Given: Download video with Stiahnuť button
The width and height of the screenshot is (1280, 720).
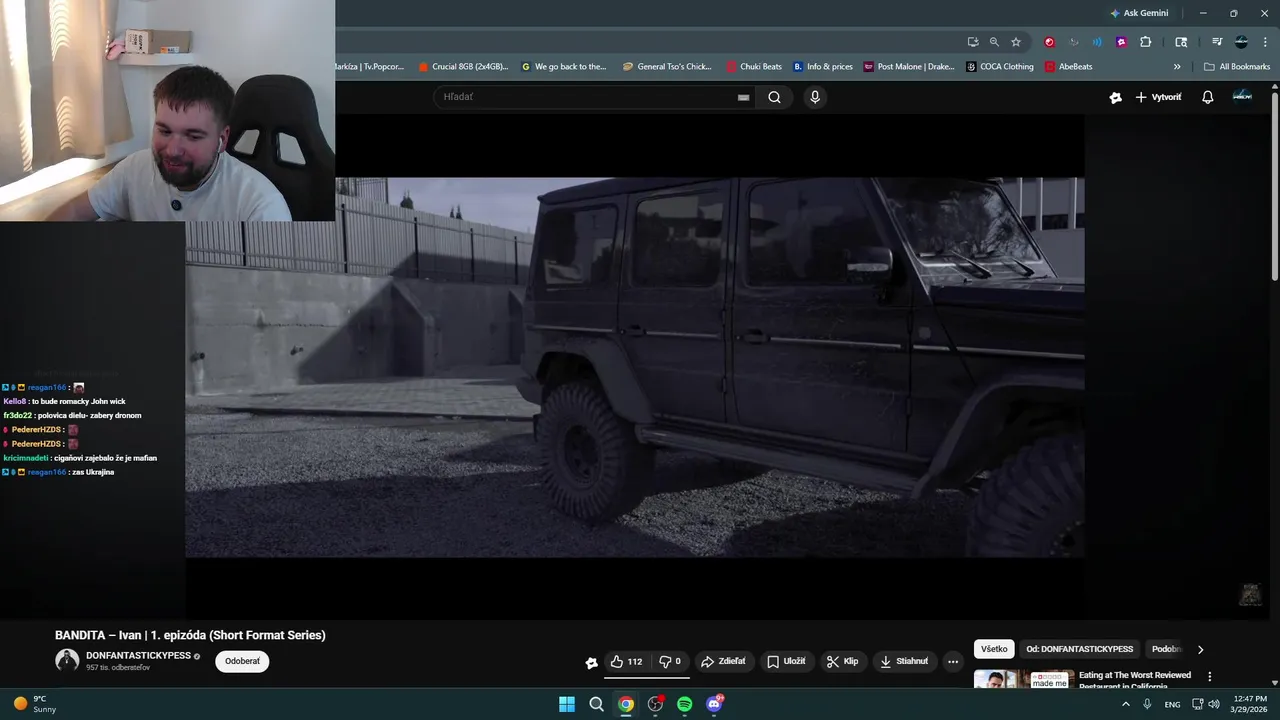Looking at the screenshot, I should tap(904, 661).
